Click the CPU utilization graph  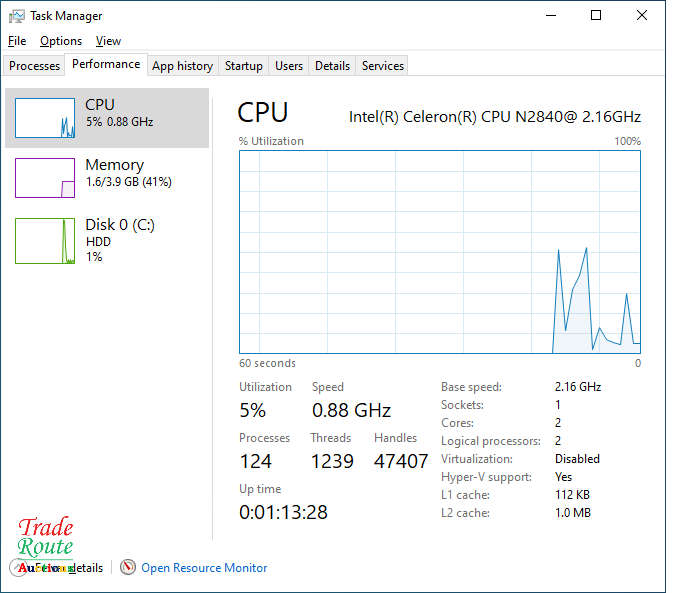440,252
